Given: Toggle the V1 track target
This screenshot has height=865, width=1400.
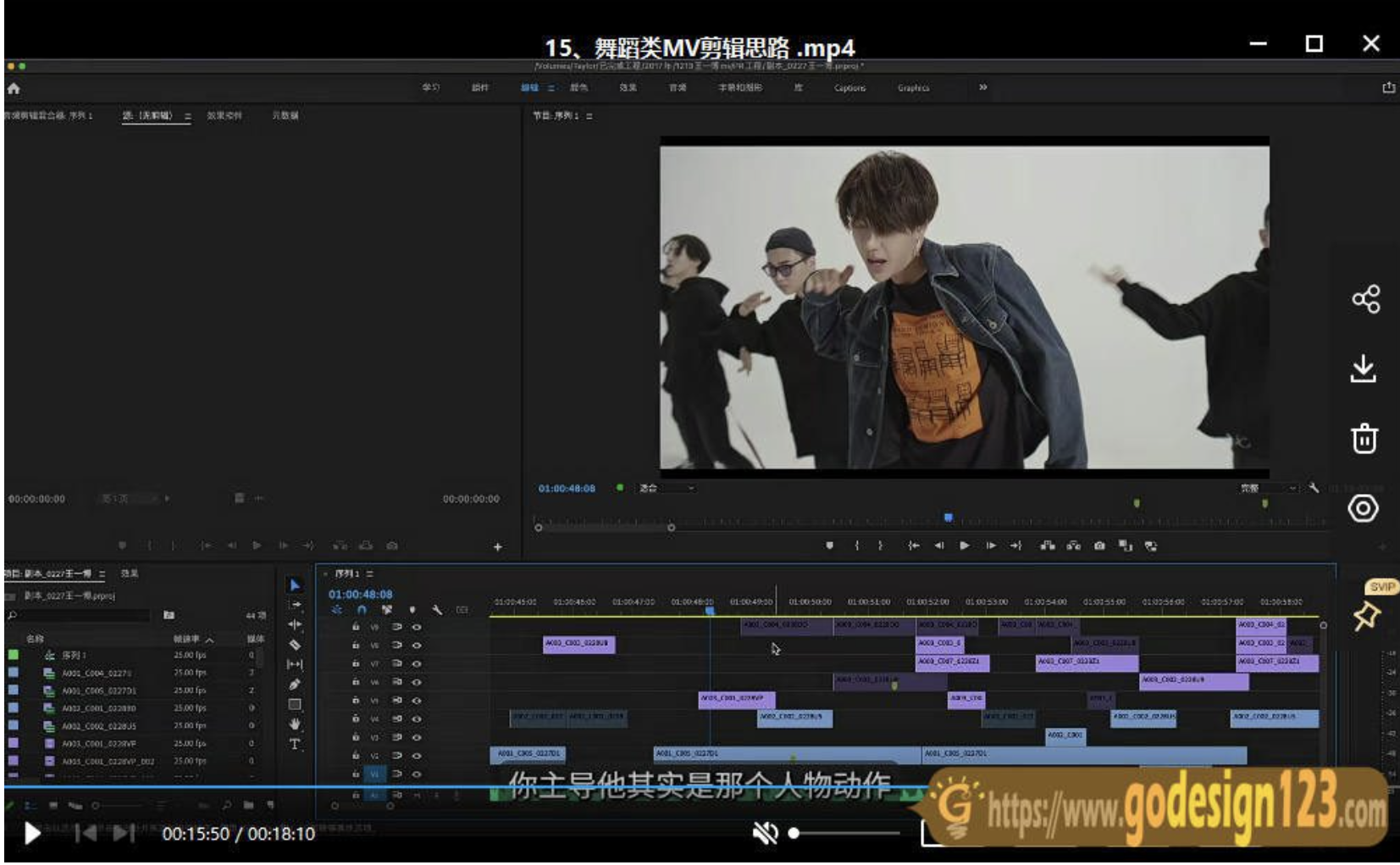Looking at the screenshot, I should 374,774.
